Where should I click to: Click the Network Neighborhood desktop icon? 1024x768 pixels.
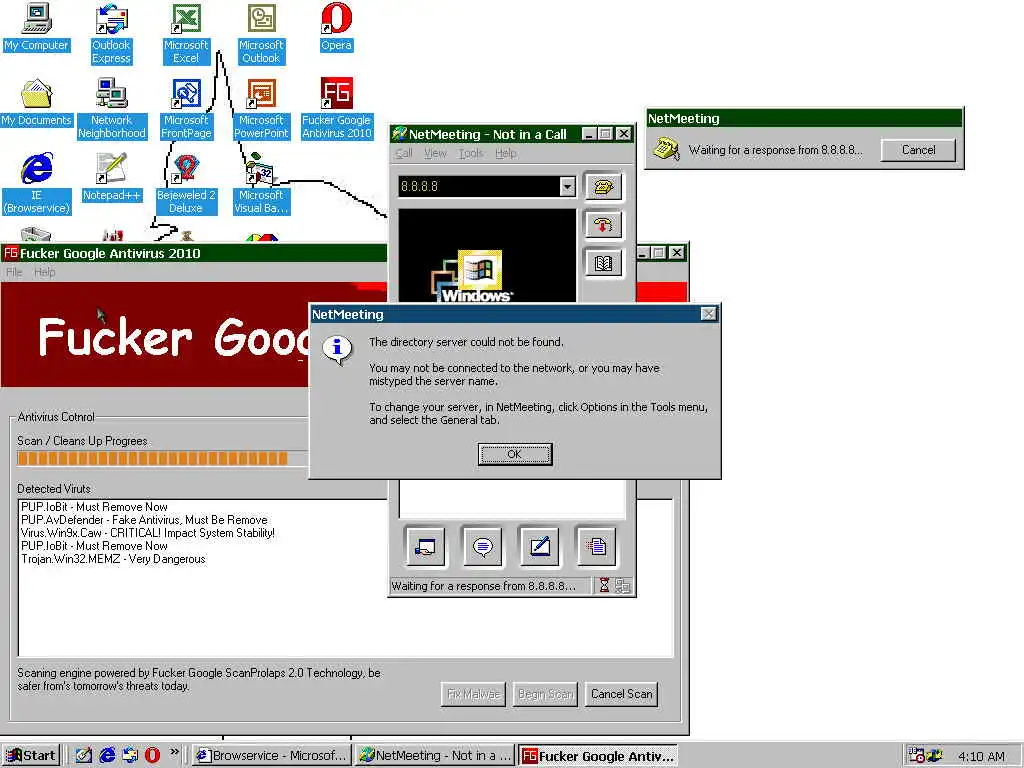tap(112, 109)
